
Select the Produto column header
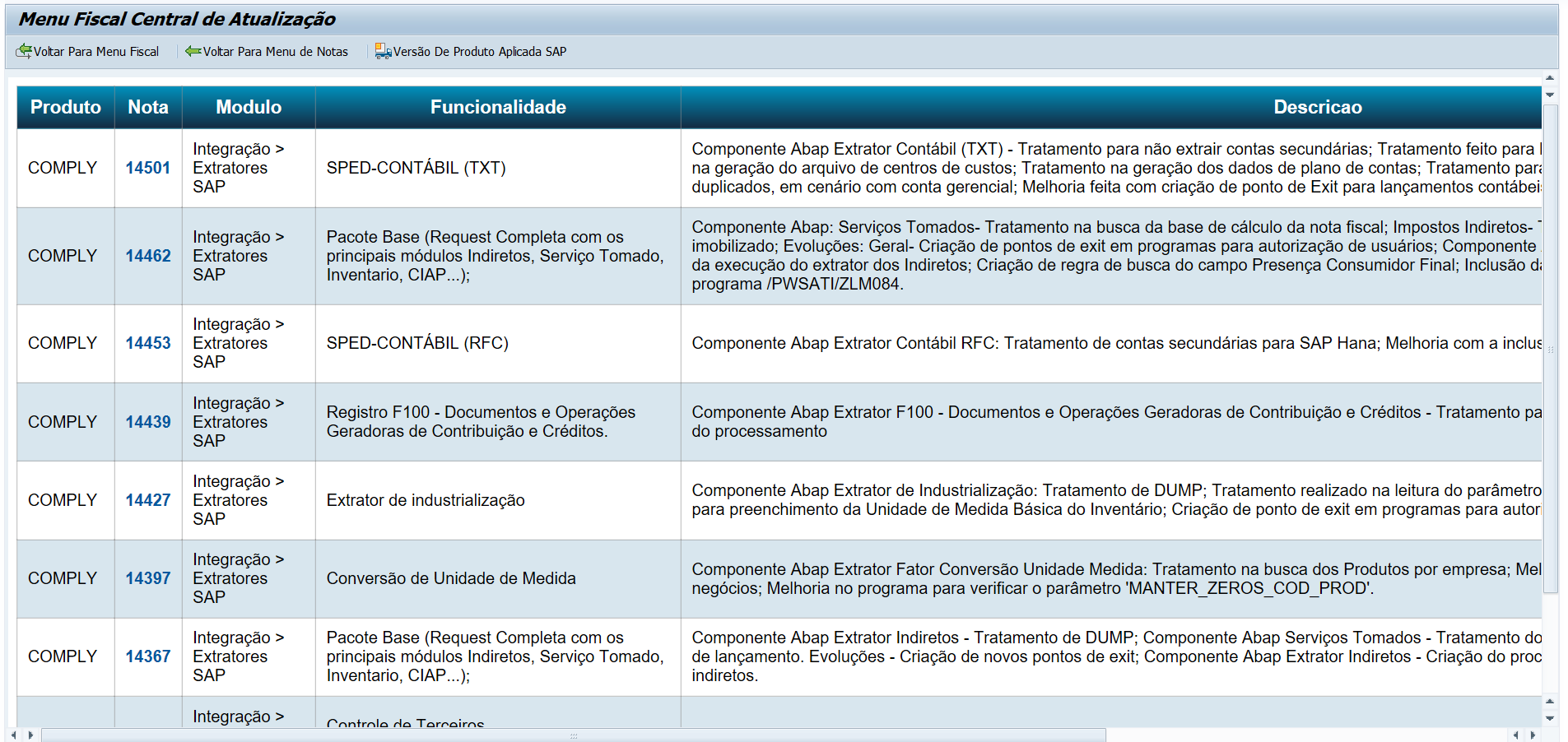click(66, 107)
